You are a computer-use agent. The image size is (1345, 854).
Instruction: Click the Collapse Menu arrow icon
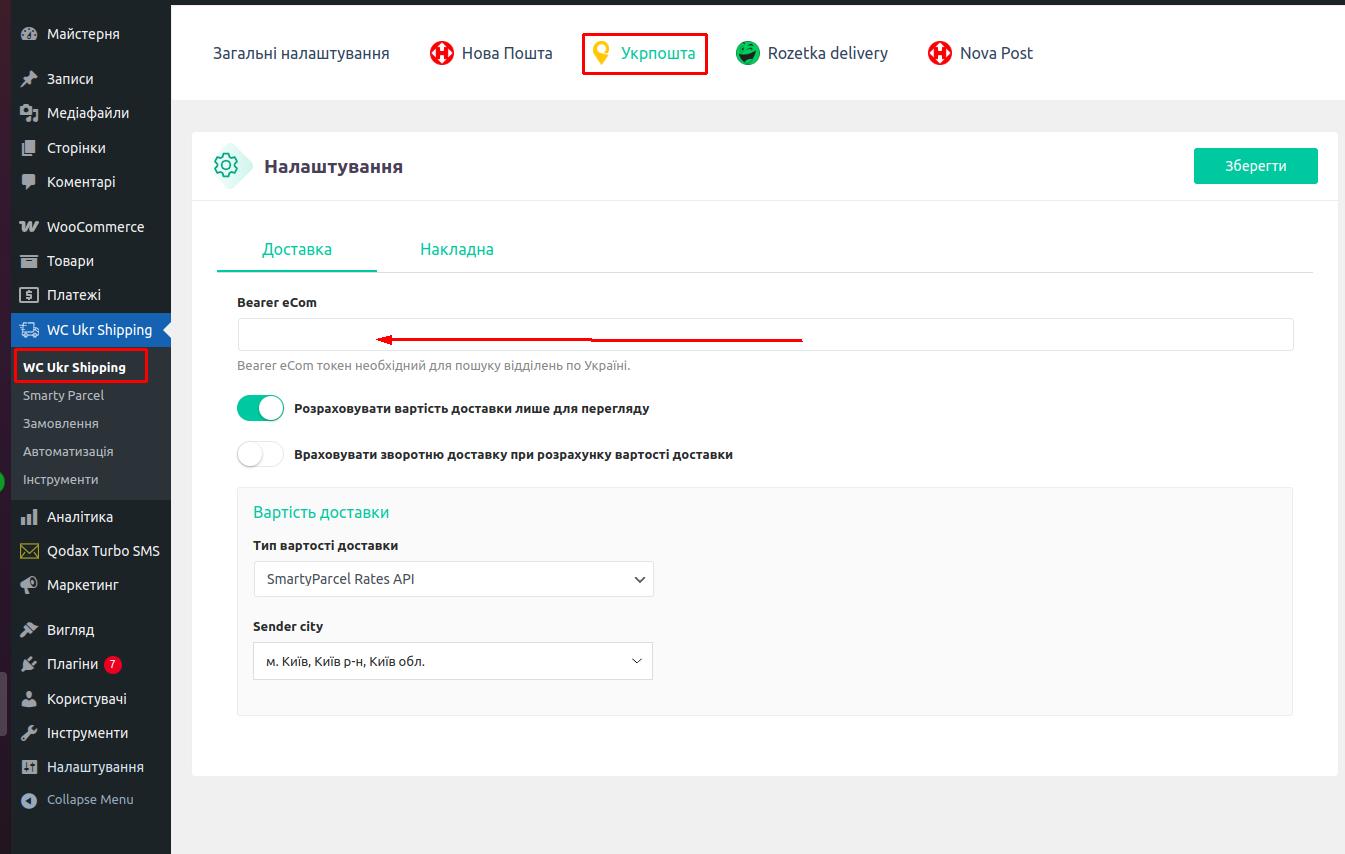pos(29,800)
